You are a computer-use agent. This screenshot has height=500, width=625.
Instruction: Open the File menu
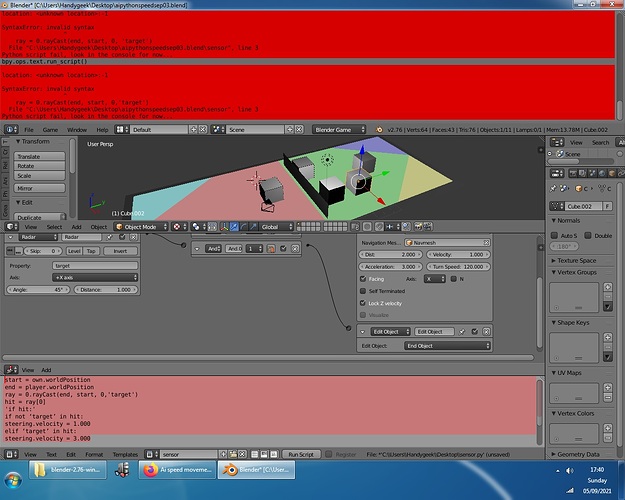click(29, 130)
